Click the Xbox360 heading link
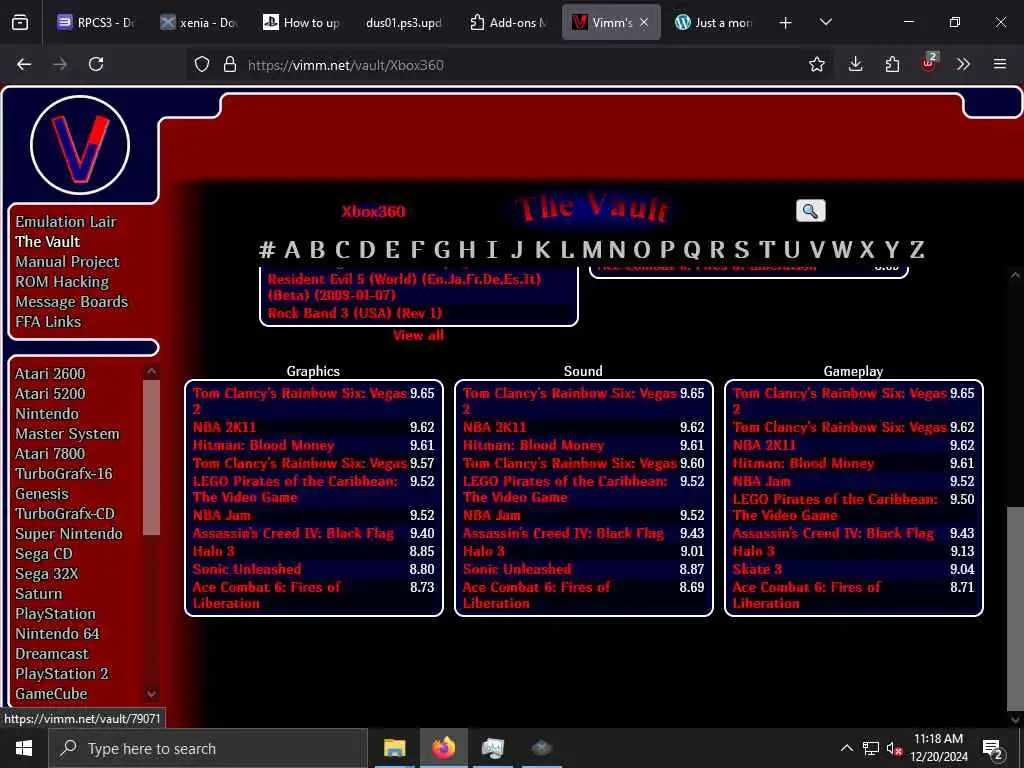The image size is (1024, 768). pyautogui.click(x=374, y=212)
